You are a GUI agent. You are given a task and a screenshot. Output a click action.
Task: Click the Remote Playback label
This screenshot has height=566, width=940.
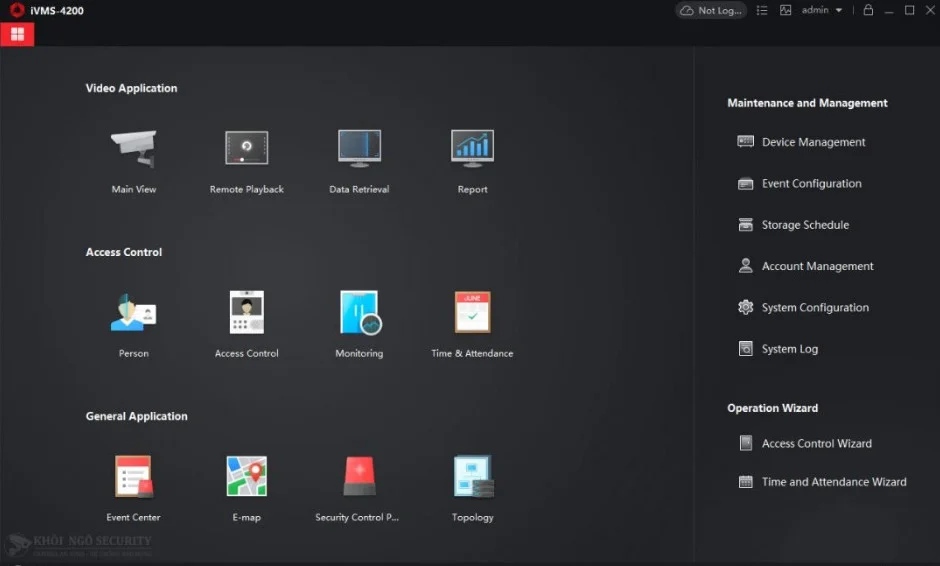[x=246, y=189]
